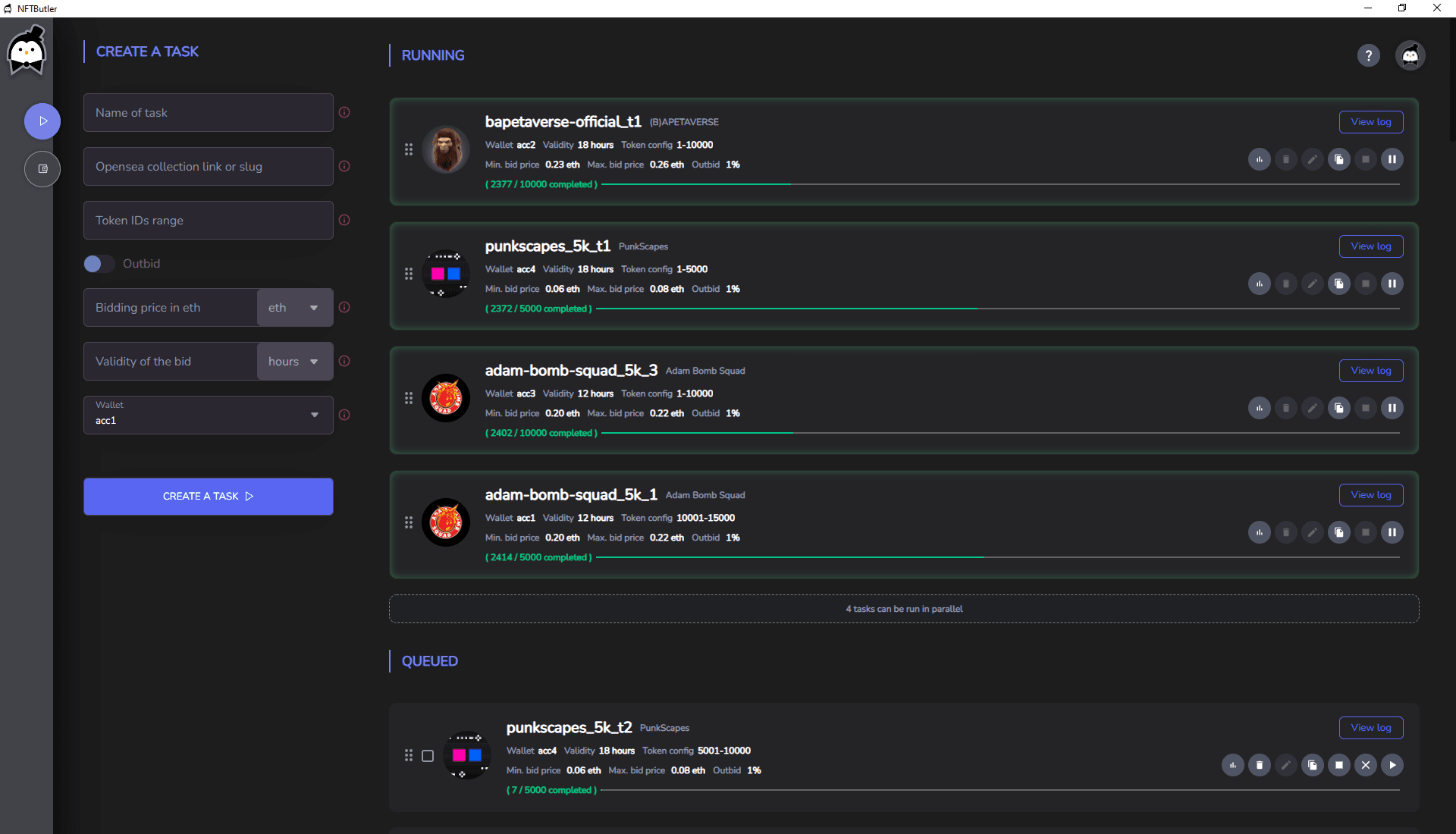Focus the Token IDs range field

point(209,221)
